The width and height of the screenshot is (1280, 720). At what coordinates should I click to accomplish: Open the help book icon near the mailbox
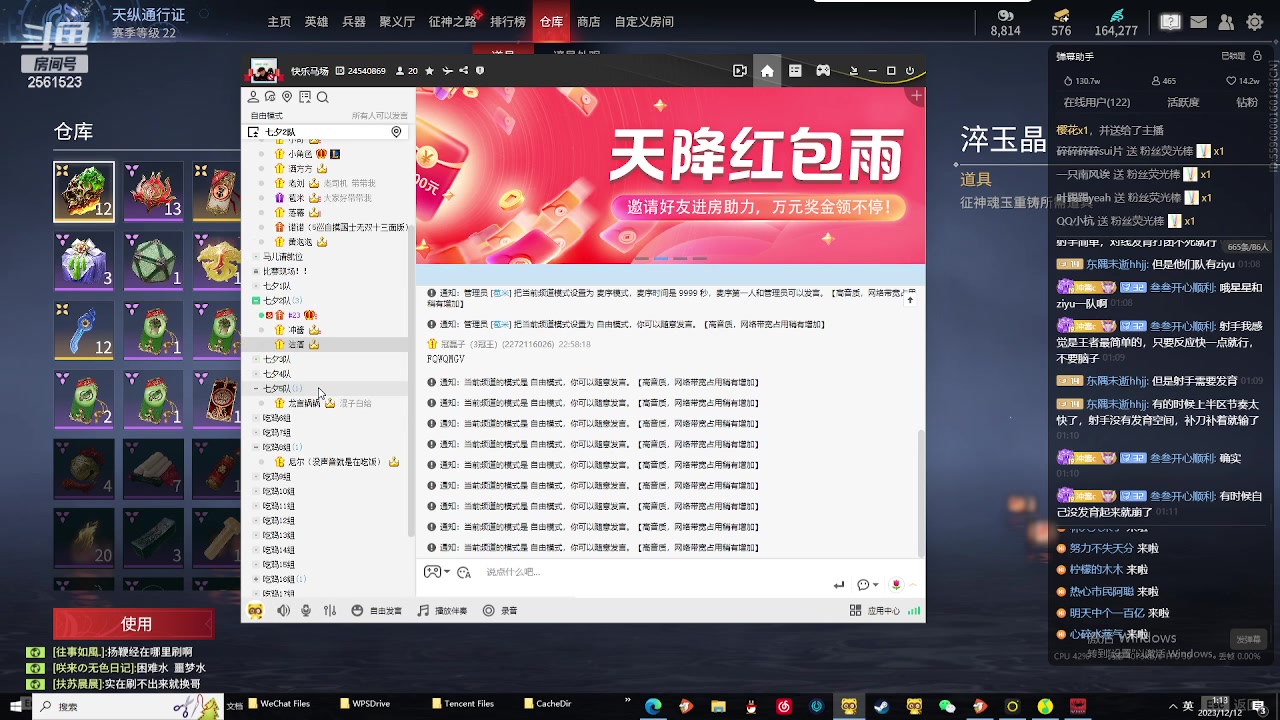pos(1170,21)
